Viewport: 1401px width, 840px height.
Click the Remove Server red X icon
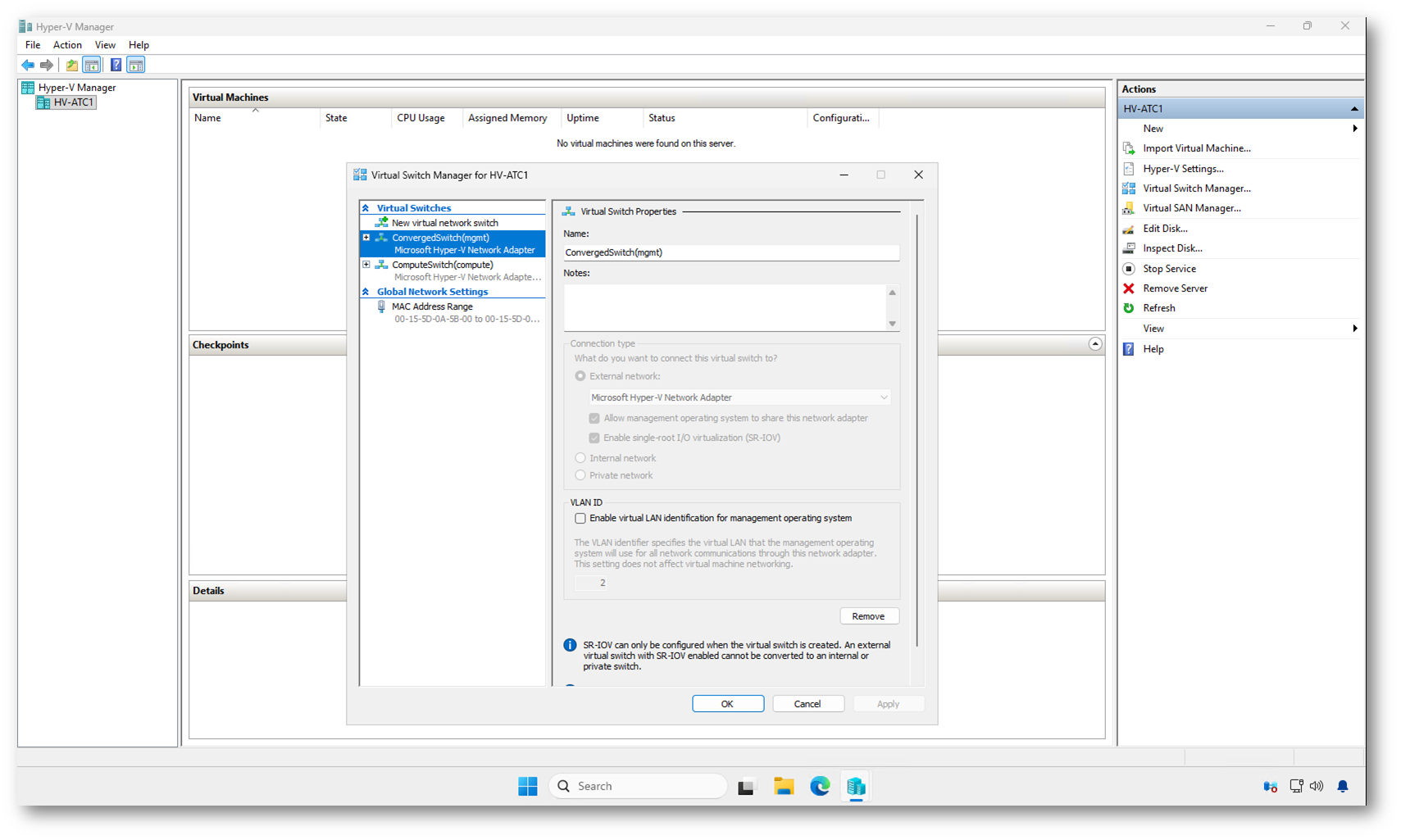tap(1129, 288)
